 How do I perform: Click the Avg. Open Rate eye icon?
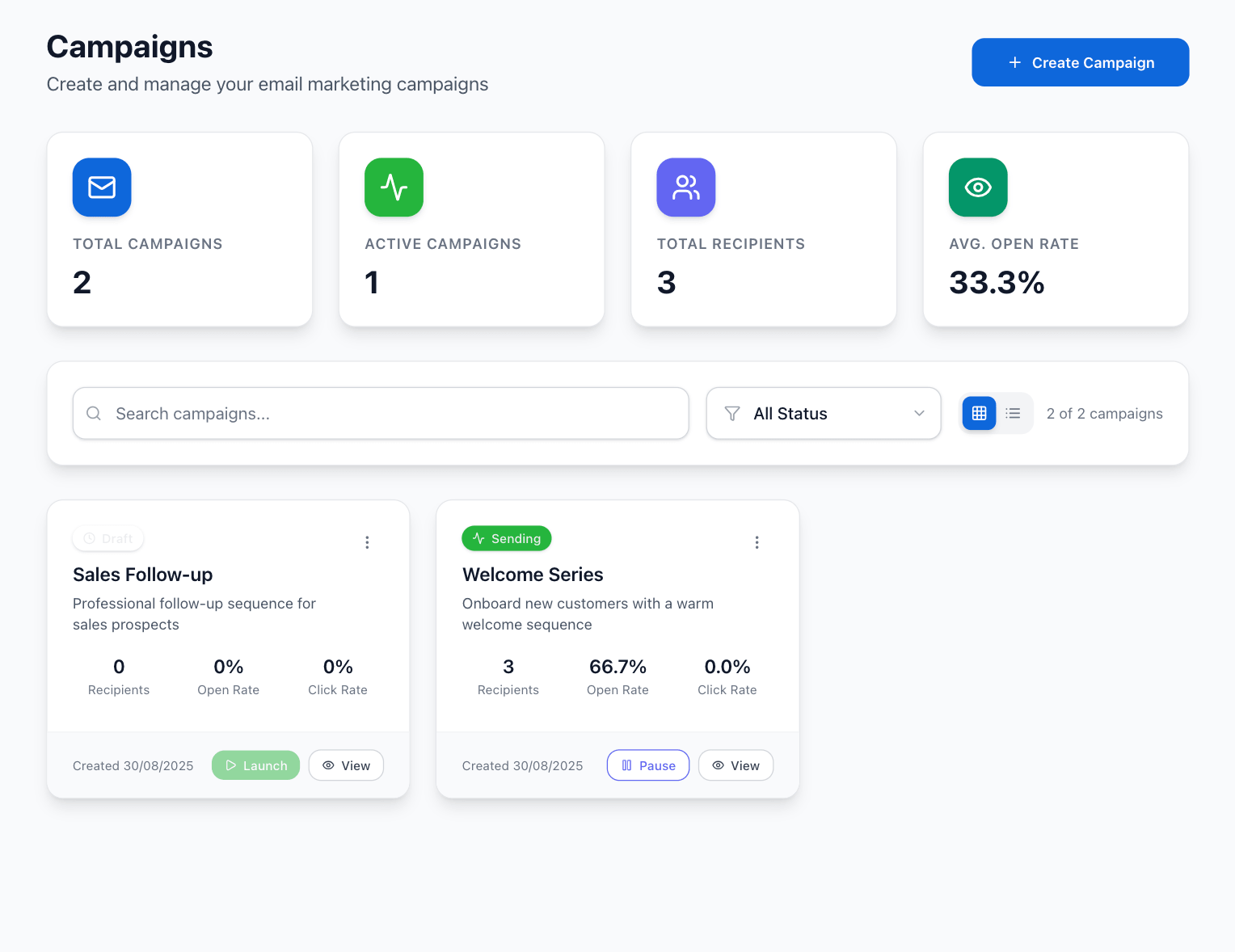(x=978, y=187)
